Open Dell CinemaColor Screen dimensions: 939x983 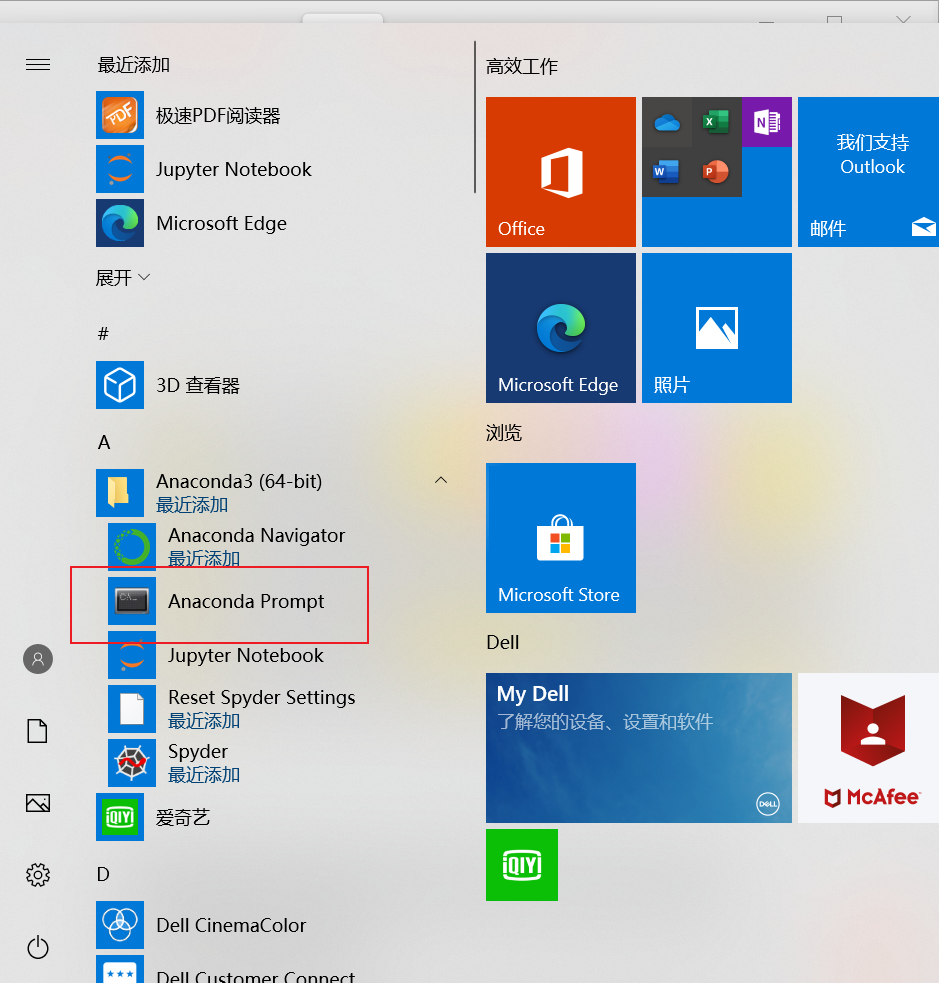tap(201, 925)
